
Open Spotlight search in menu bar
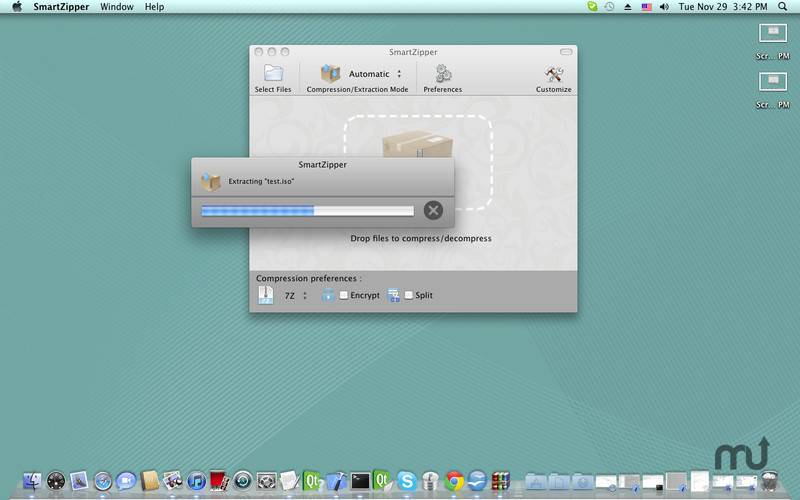(x=783, y=7)
